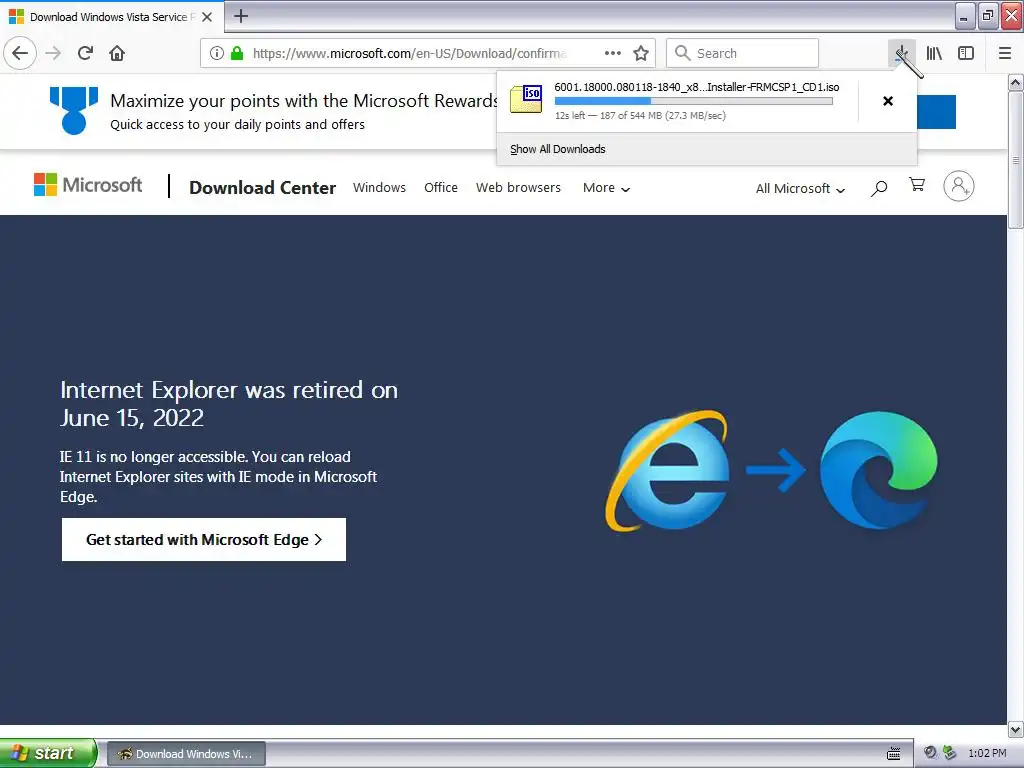The image size is (1024, 768).
Task: Go to Download Center link
Action: 263,187
